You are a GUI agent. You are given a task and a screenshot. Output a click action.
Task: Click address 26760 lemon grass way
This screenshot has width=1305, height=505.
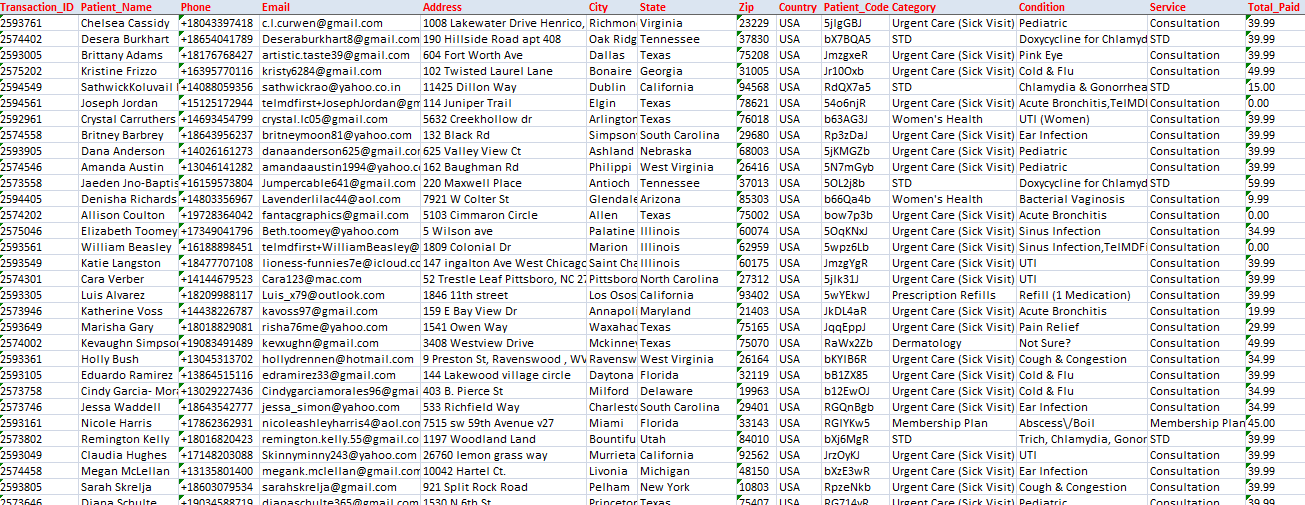pyautogui.click(x=503, y=455)
